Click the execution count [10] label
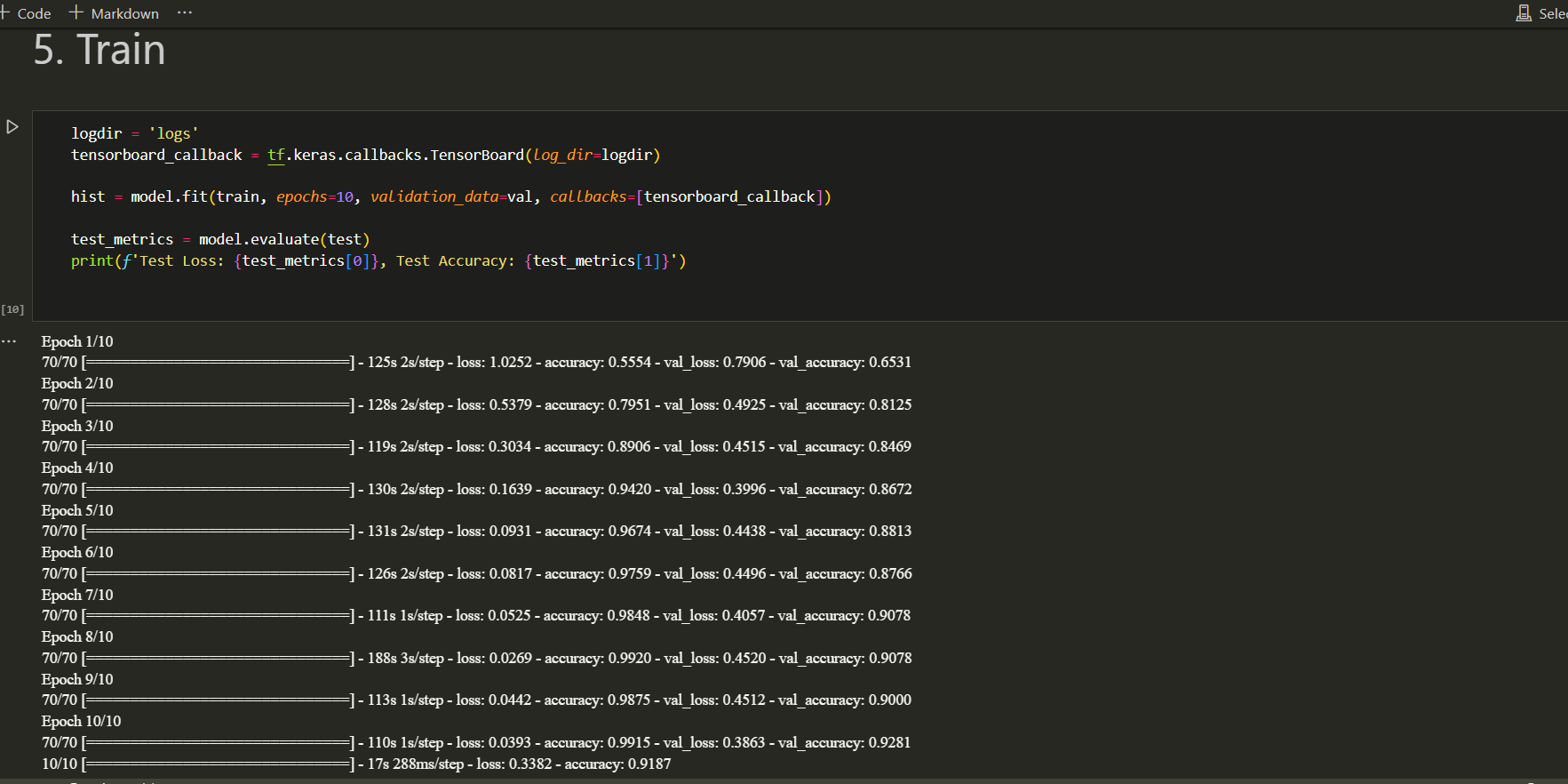The width and height of the screenshot is (1568, 784). pyautogui.click(x=12, y=309)
